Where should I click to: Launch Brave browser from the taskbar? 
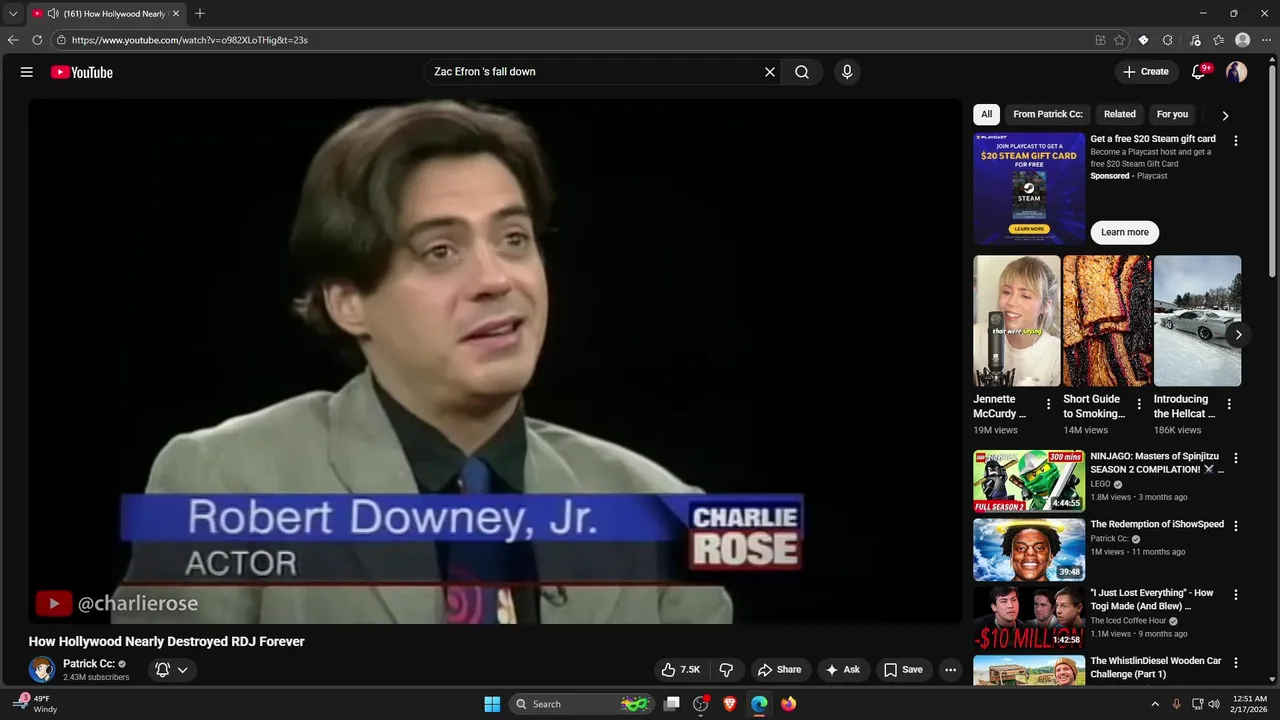tap(730, 704)
